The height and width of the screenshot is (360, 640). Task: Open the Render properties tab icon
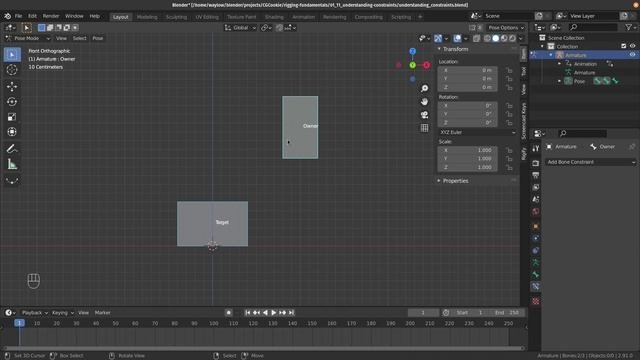536,163
